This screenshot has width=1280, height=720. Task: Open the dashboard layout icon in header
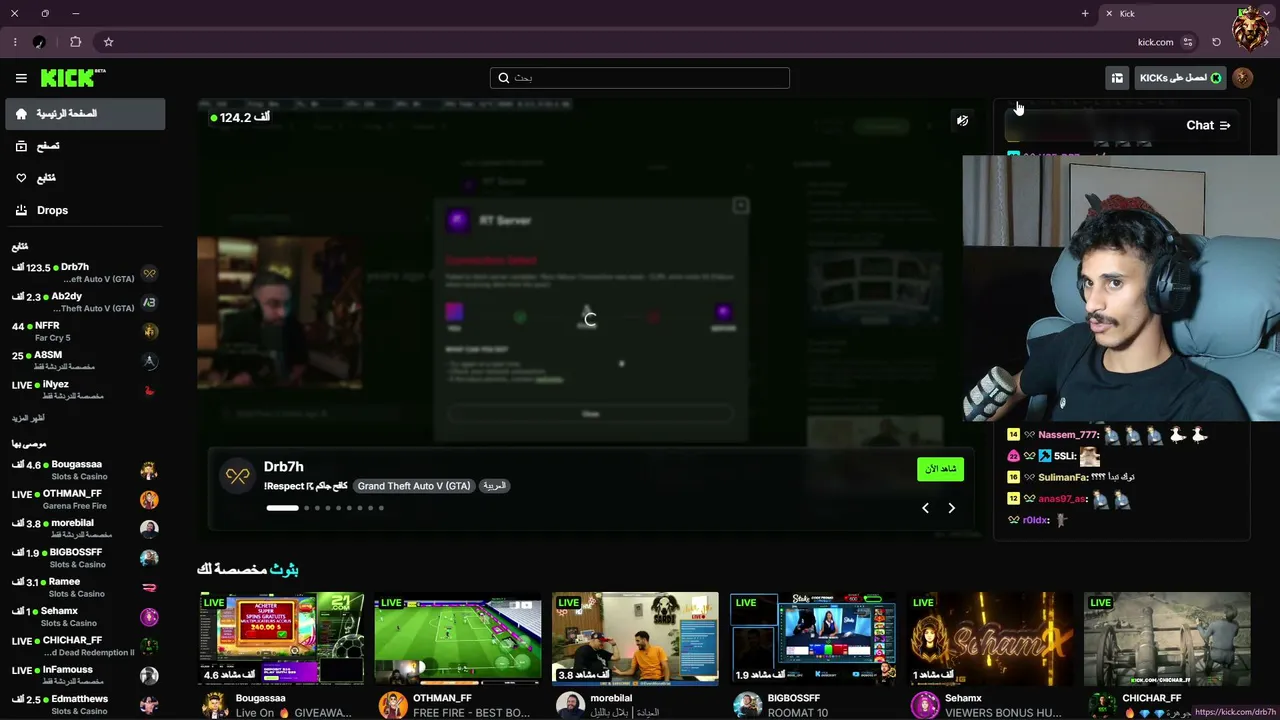tap(1117, 78)
